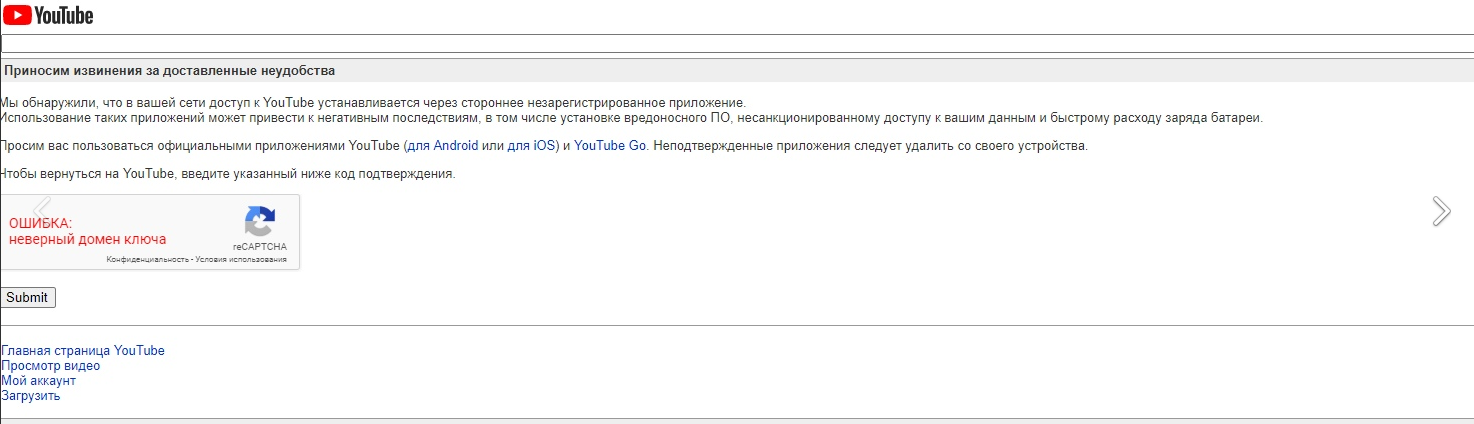
Task: Click the reCAPTCHA circular arrows logo
Action: 260,222
